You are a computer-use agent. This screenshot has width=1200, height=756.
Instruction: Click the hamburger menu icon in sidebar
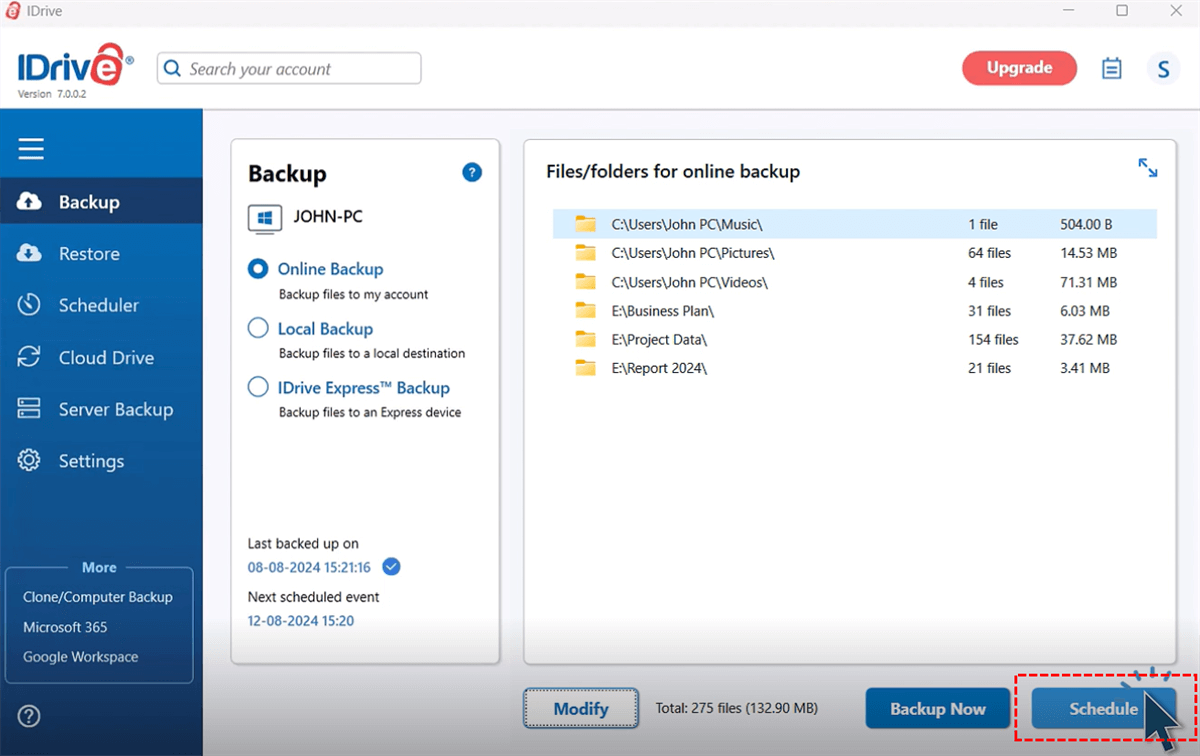pyautogui.click(x=31, y=149)
